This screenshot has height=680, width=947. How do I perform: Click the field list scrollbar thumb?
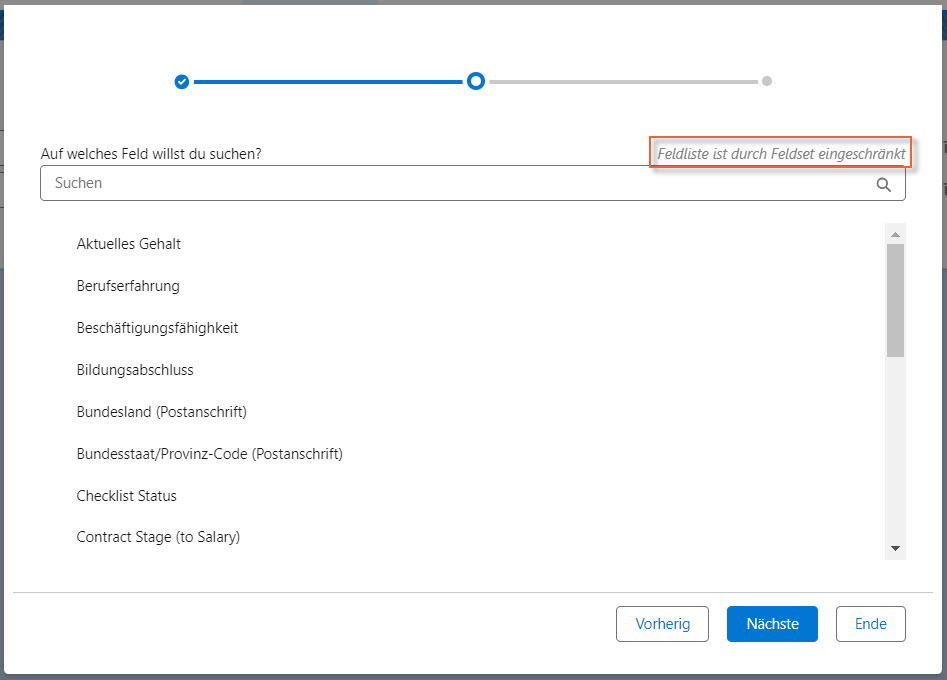895,300
